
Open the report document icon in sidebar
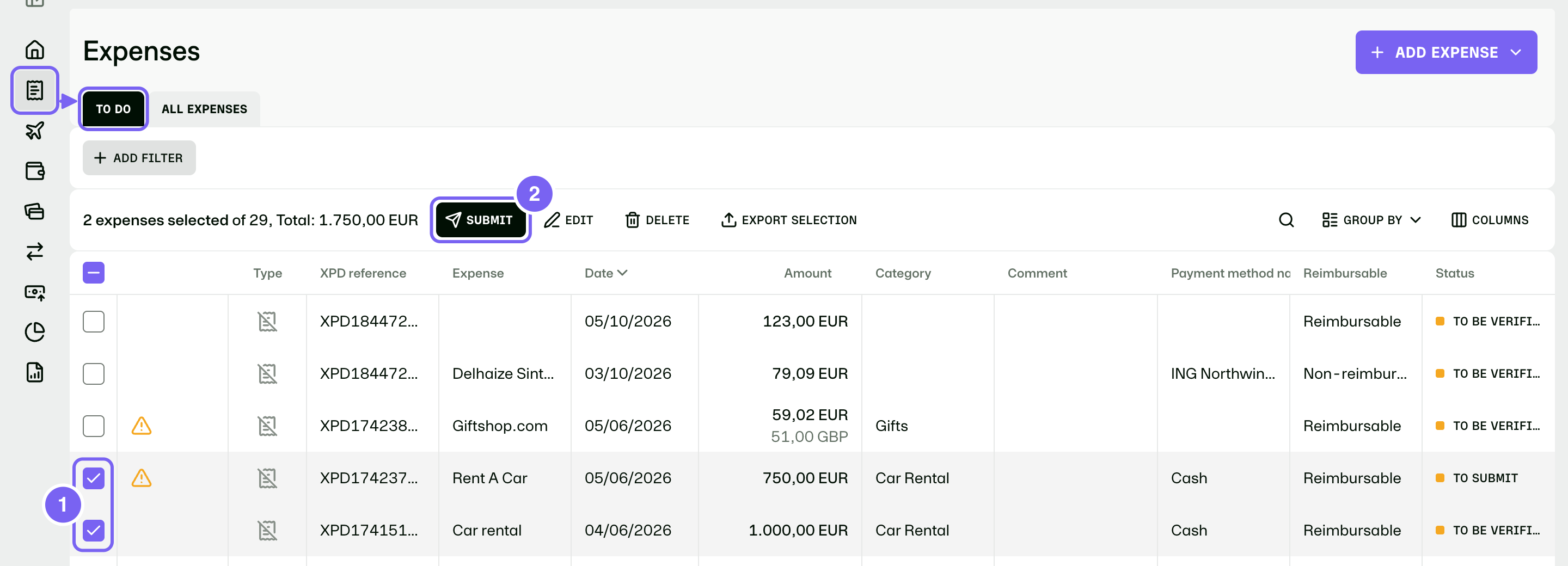click(35, 372)
